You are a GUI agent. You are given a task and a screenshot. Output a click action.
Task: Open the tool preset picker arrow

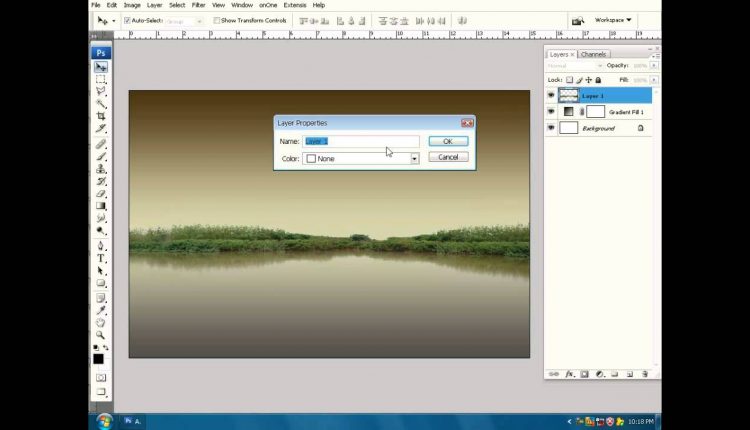[x=113, y=21]
